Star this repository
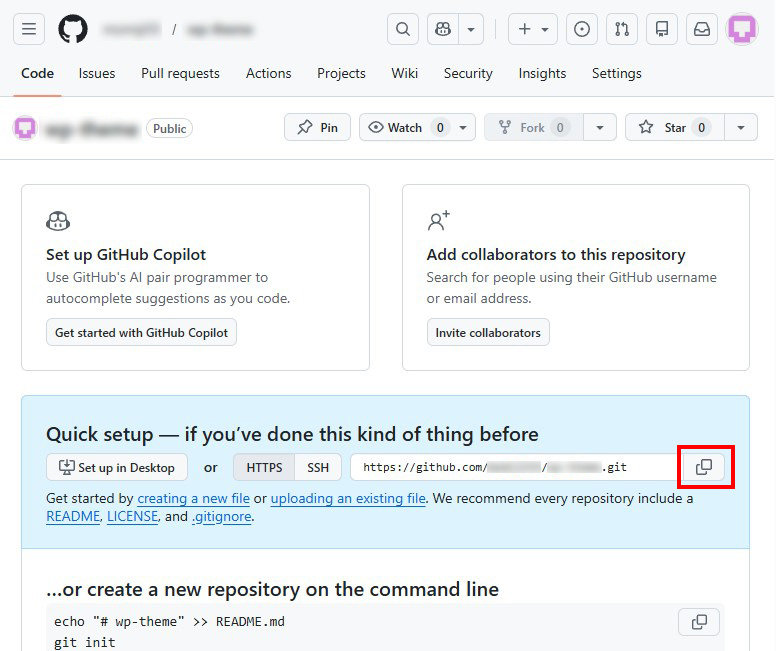Viewport: 776px width, 651px height. coord(675,127)
